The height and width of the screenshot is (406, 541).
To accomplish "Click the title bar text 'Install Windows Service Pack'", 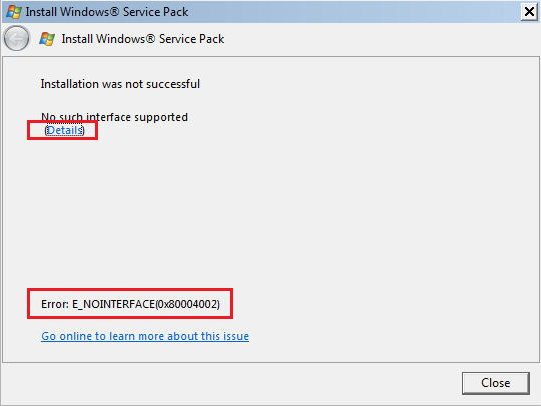I will pos(107,12).
